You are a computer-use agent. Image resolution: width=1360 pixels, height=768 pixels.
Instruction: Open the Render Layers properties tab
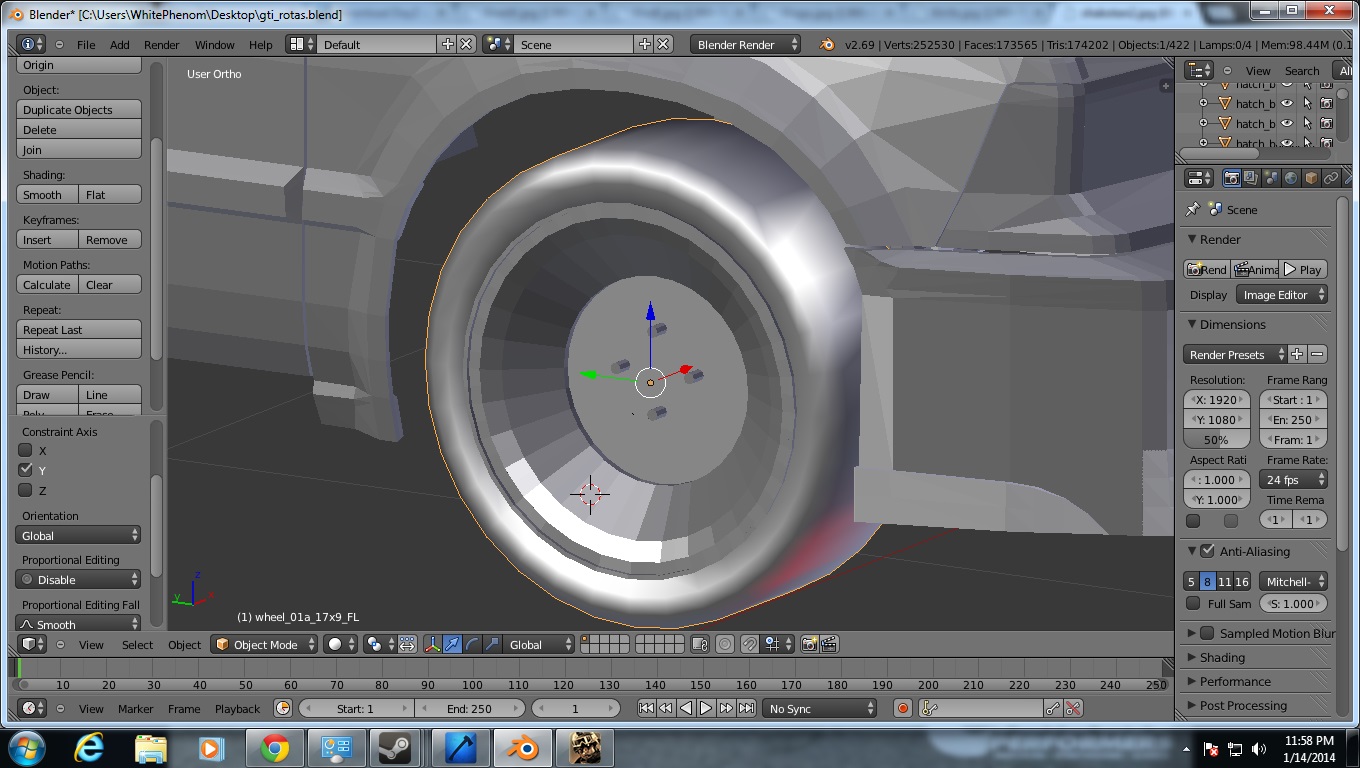[1252, 178]
